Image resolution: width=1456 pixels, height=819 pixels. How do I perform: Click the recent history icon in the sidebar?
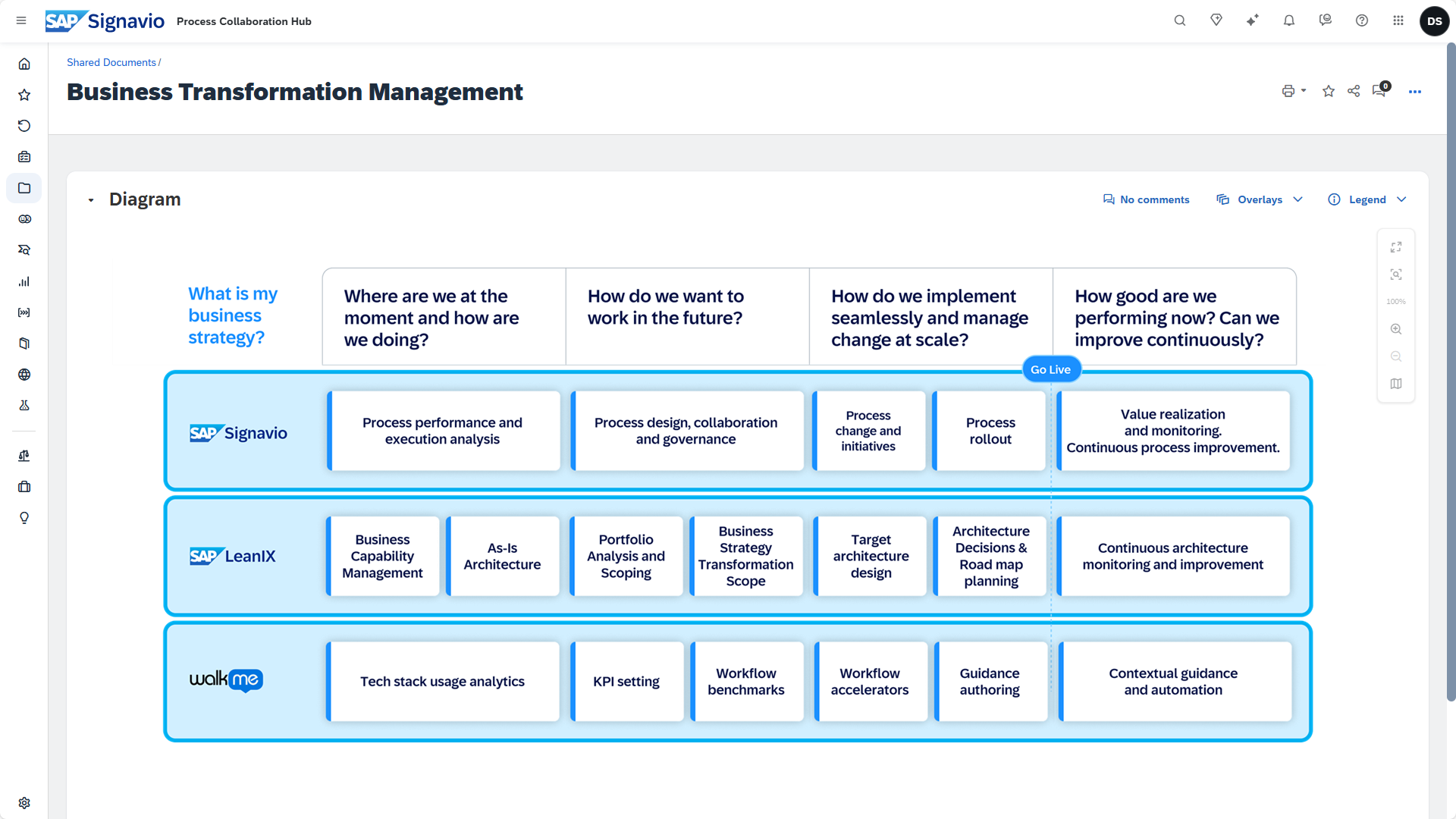(24, 126)
